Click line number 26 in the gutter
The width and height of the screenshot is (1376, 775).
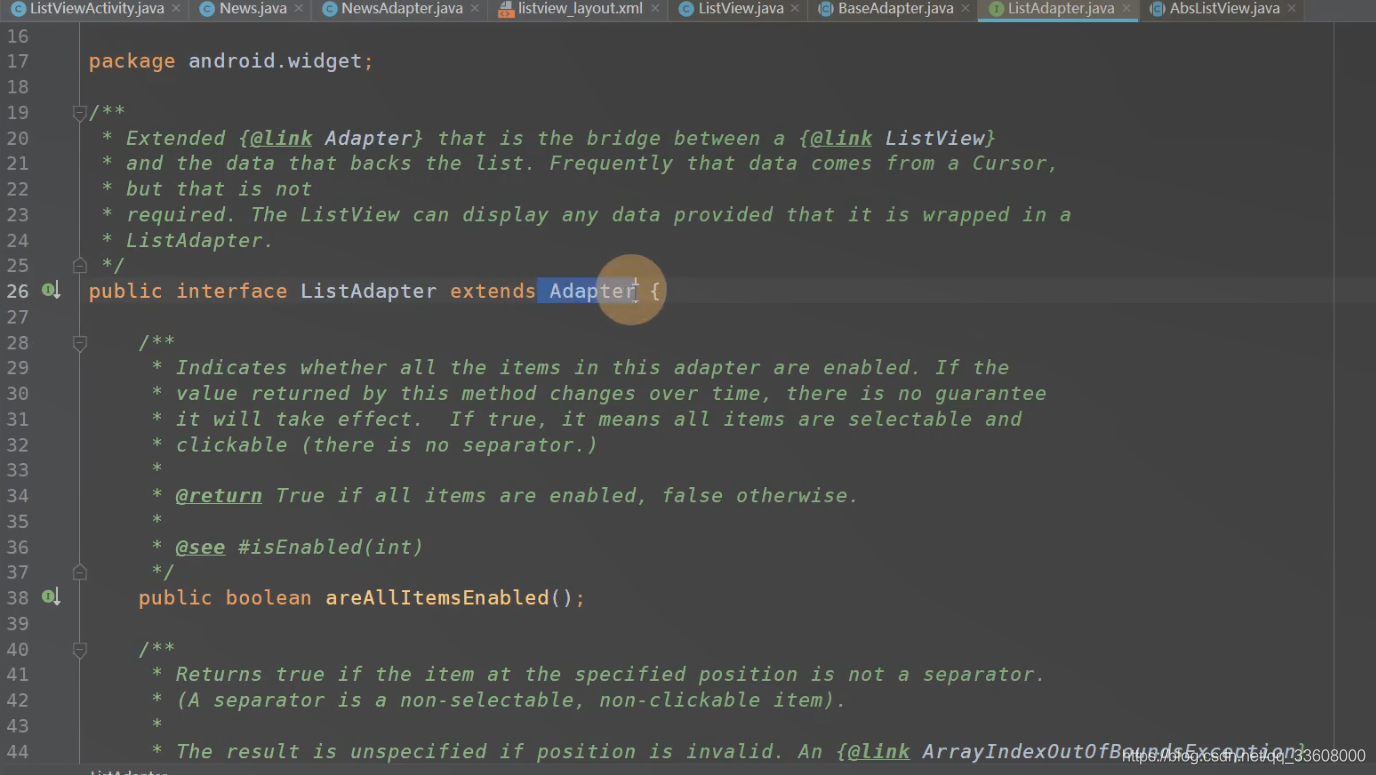click(x=18, y=291)
